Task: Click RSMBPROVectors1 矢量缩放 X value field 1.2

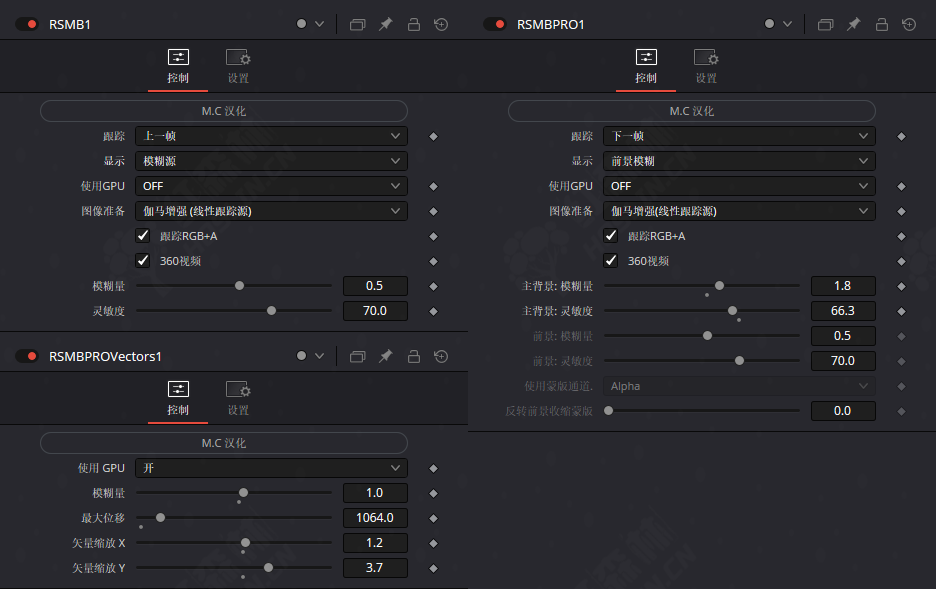Action: pos(375,542)
